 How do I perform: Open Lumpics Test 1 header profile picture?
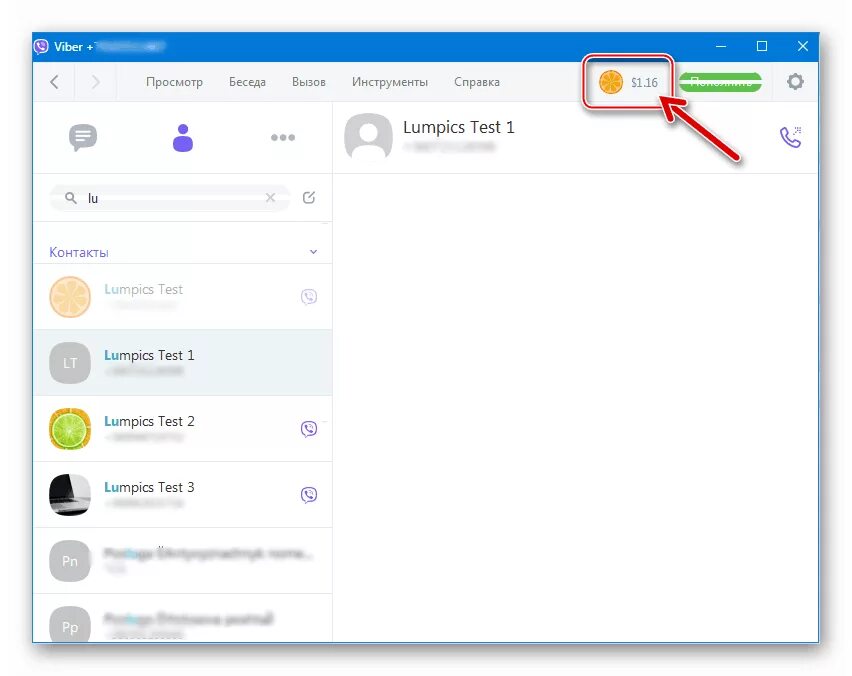pos(368,136)
